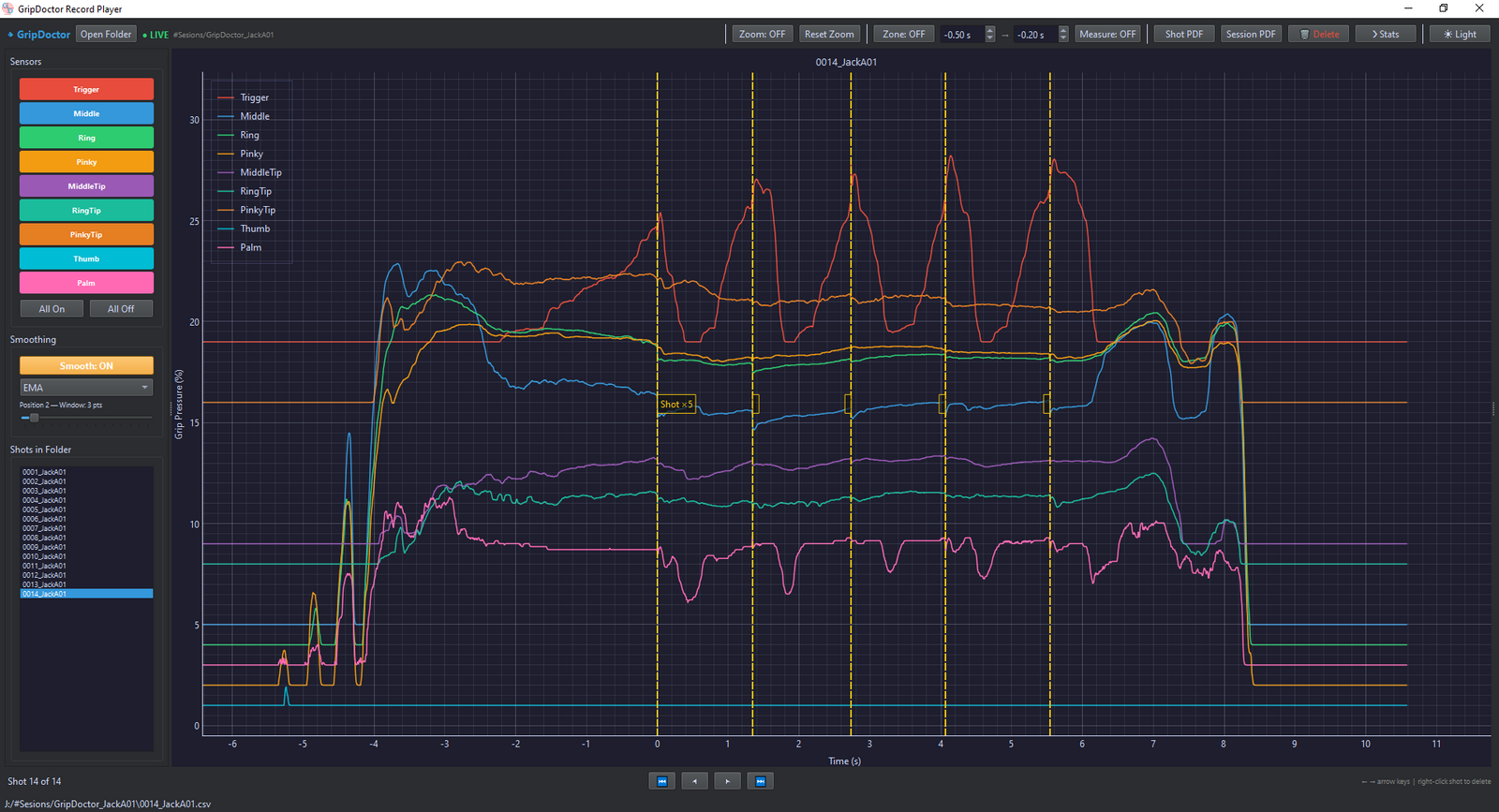The image size is (1499, 812).
Task: Toggle the Zone mode
Action: pos(904,35)
